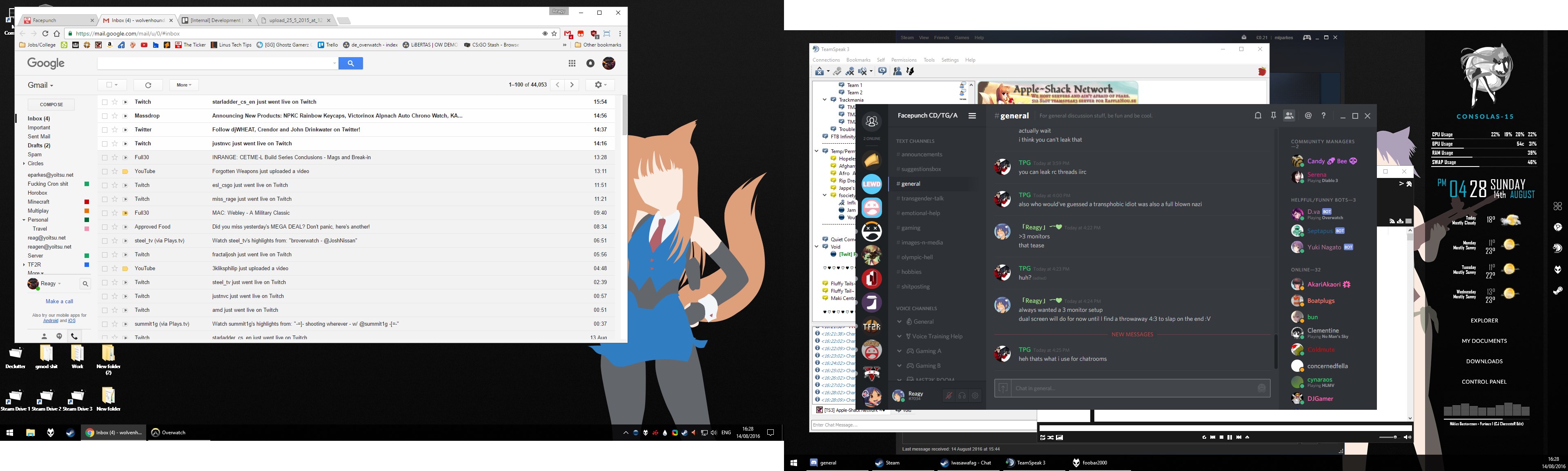Open Gmail settings gear dropdown

coord(600,85)
